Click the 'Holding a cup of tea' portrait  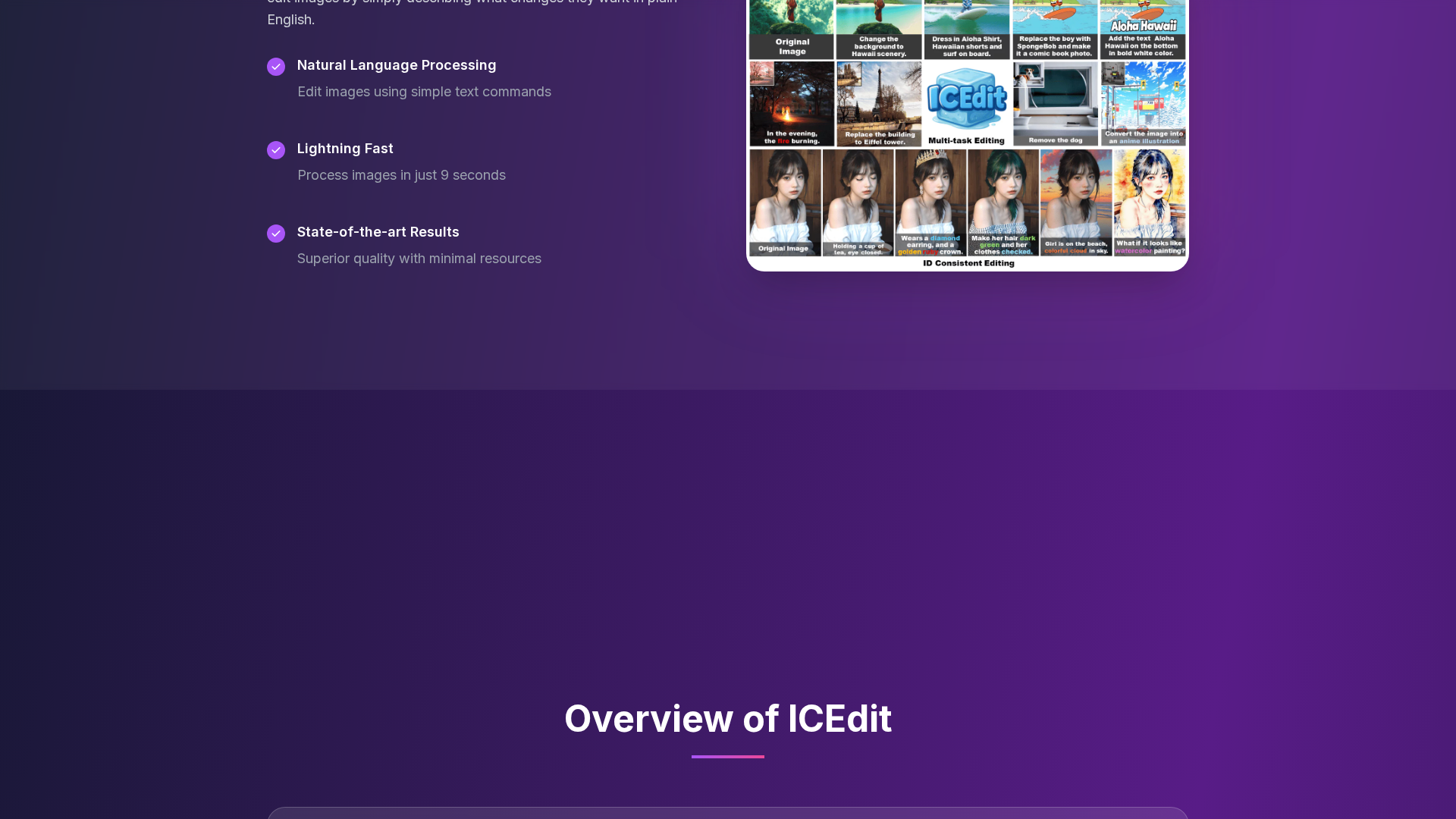858,202
